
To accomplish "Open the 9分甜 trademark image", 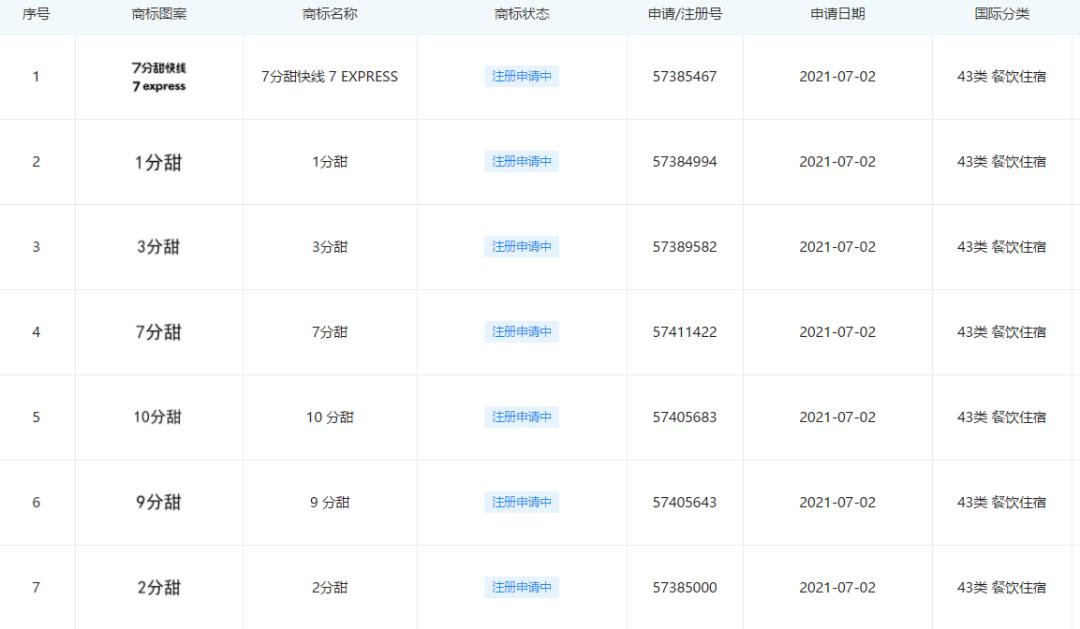I will (x=158, y=502).
